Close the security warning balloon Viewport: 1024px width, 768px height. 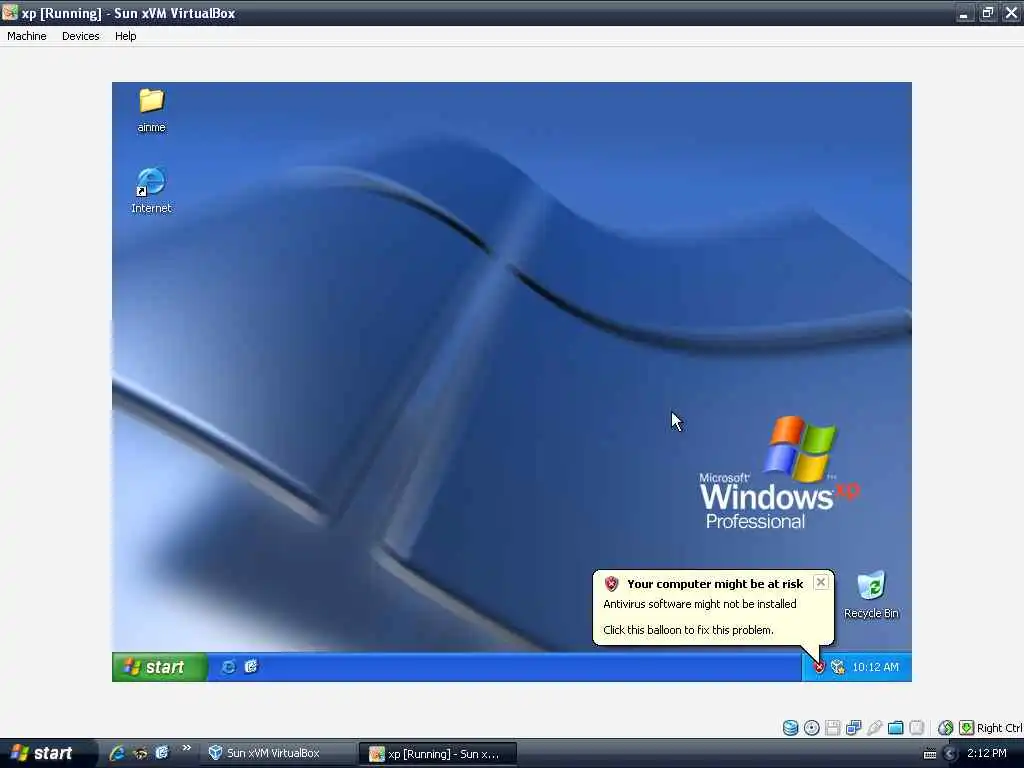(x=821, y=582)
